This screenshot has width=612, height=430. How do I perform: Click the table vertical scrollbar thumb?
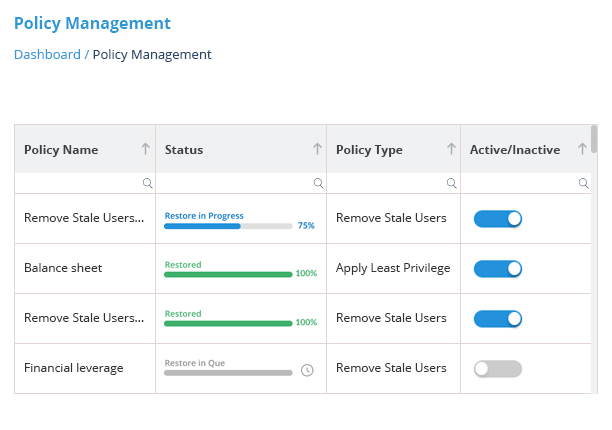tap(594, 139)
